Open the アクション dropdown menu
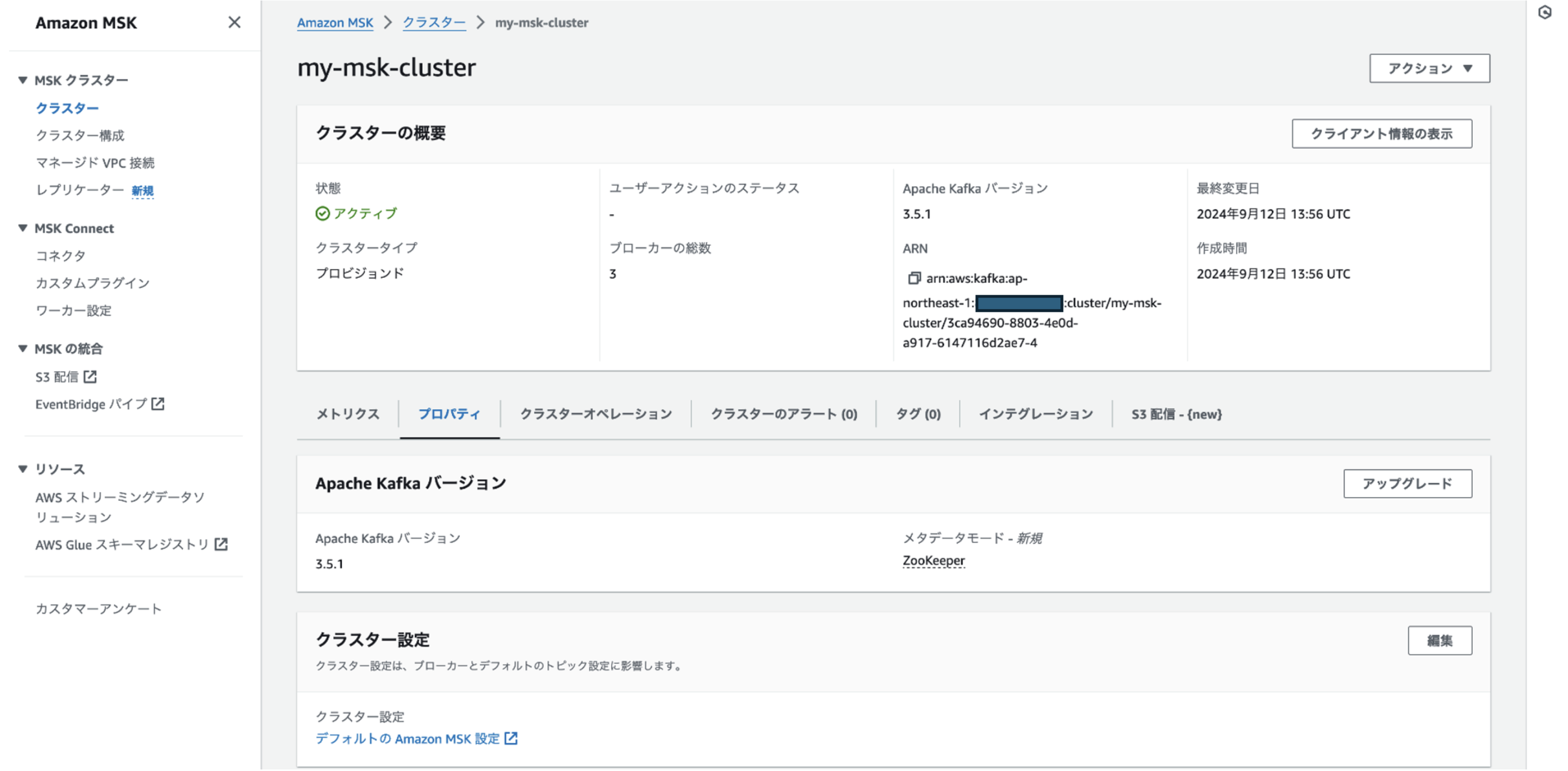 [x=1429, y=68]
